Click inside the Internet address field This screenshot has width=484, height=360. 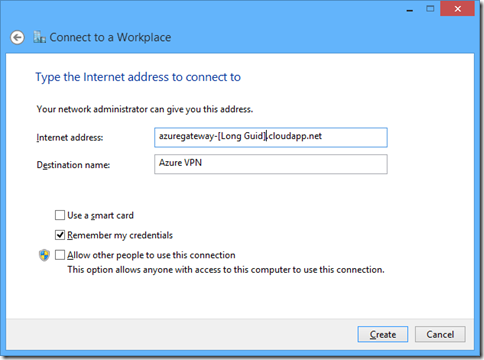point(271,137)
